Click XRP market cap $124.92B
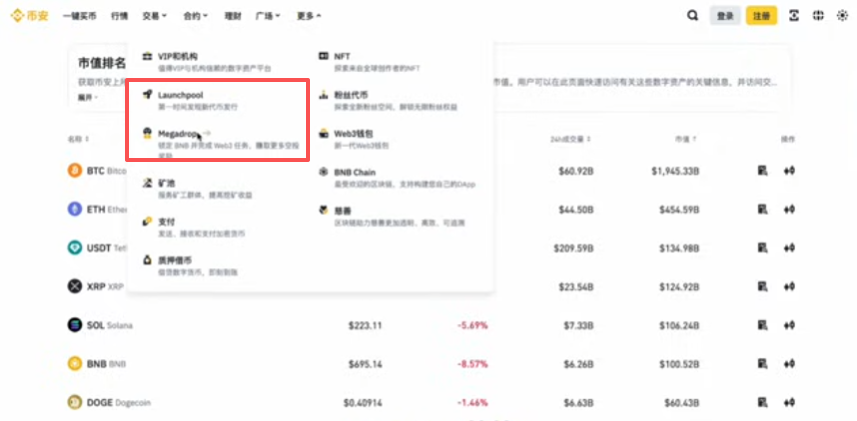 click(679, 286)
